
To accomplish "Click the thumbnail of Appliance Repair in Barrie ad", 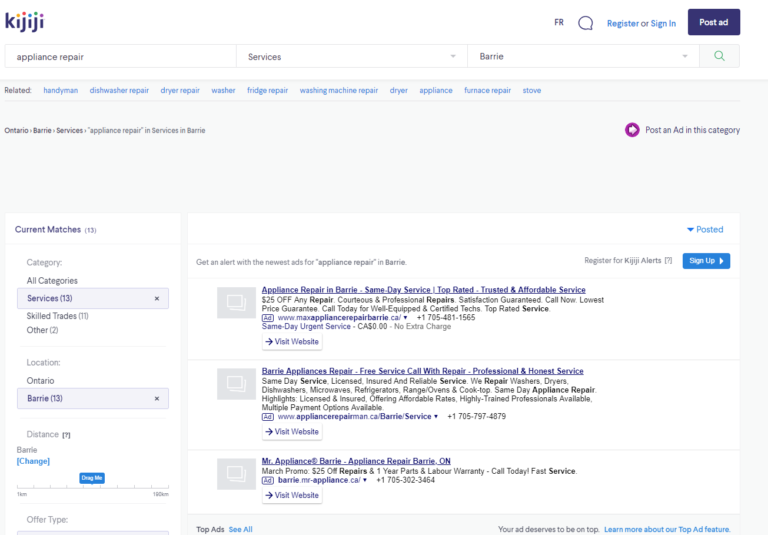I will (x=236, y=303).
